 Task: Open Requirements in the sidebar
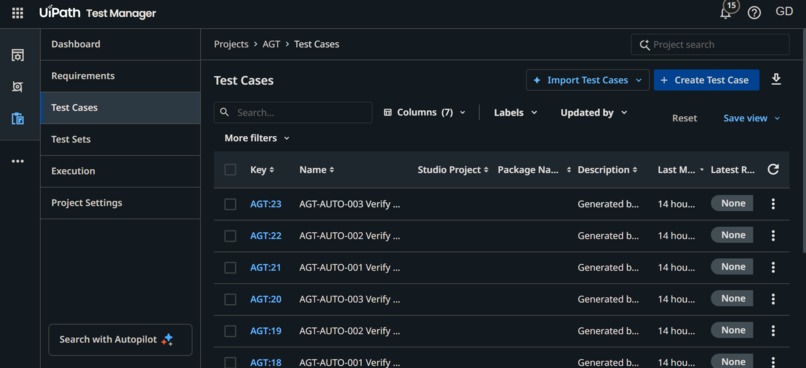tap(120, 76)
